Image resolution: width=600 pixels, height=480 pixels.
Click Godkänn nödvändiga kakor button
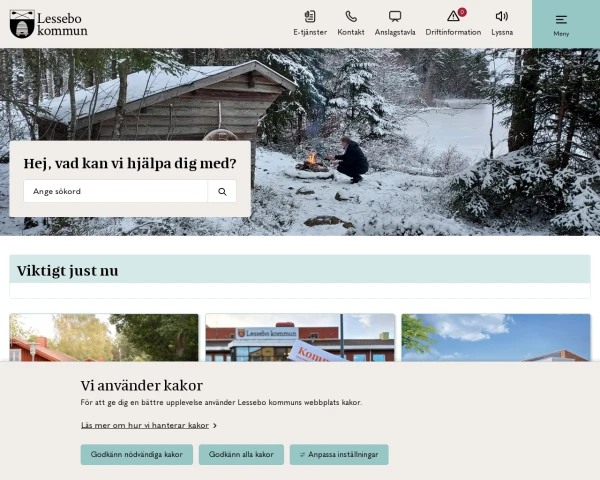pos(137,454)
